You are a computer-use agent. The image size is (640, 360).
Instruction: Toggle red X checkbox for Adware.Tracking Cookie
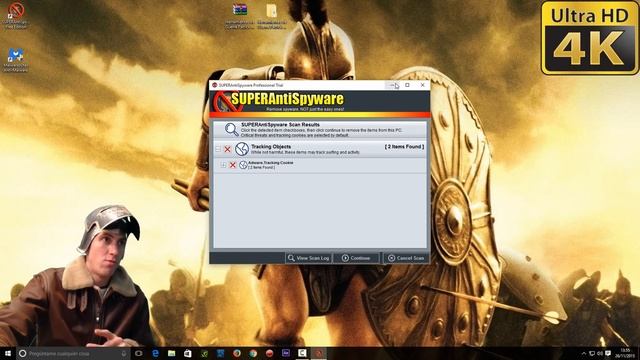tap(233, 165)
